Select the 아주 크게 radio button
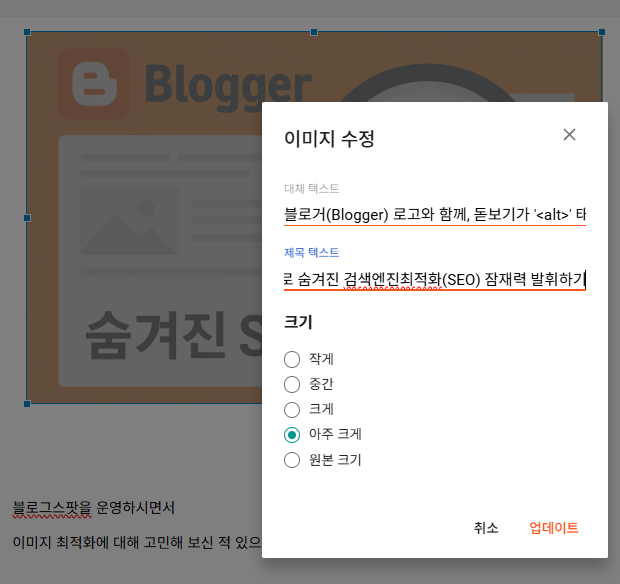 click(x=292, y=435)
